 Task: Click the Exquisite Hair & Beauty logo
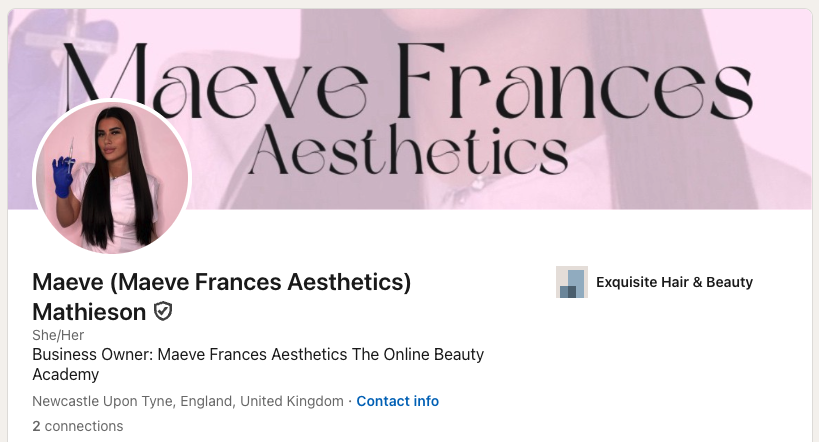coord(571,282)
